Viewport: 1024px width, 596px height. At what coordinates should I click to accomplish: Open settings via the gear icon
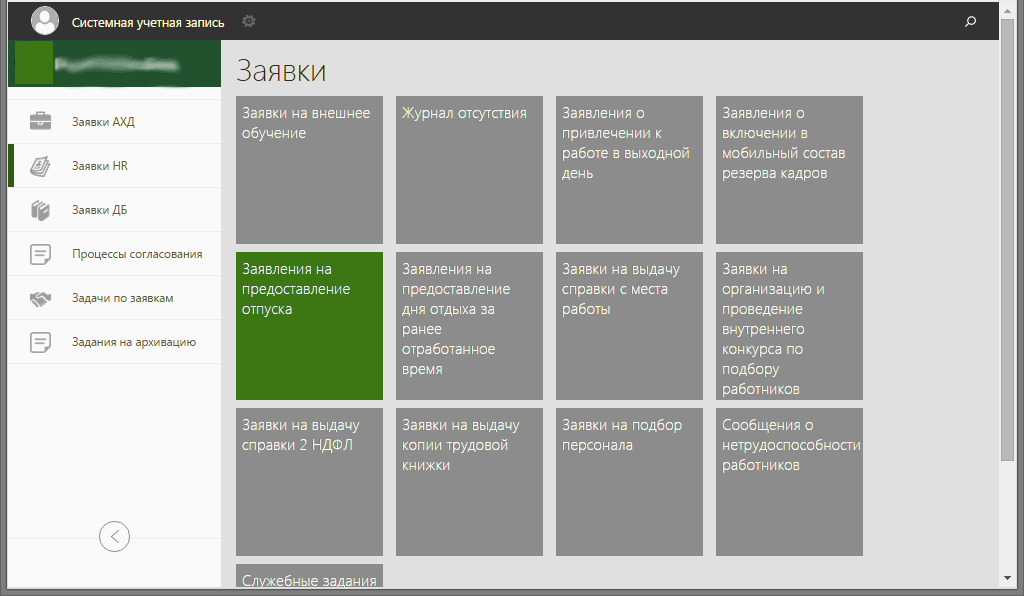tap(248, 21)
